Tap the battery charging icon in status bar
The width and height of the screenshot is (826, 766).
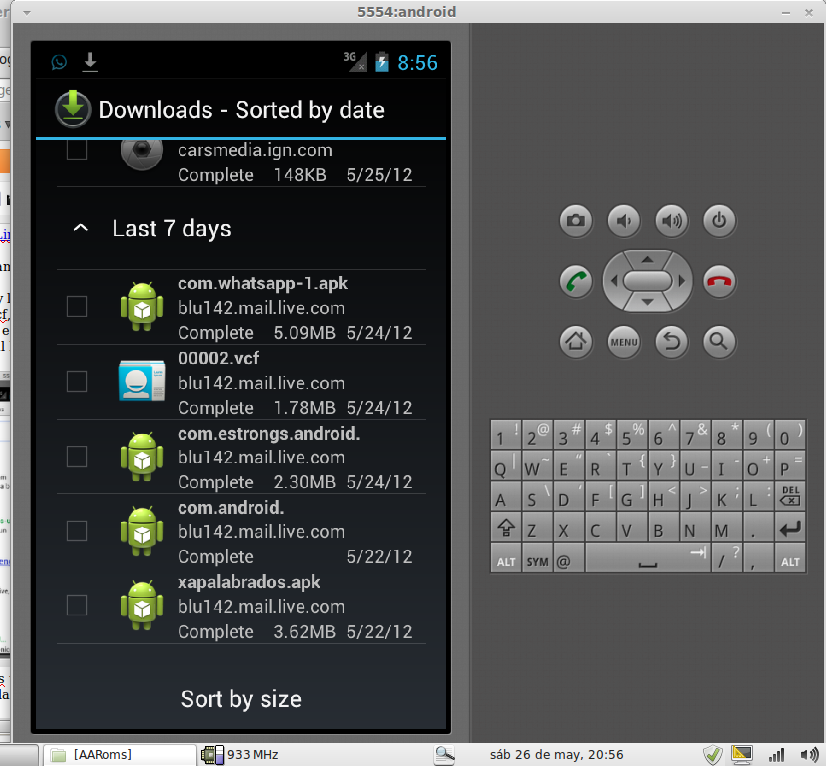(381, 62)
